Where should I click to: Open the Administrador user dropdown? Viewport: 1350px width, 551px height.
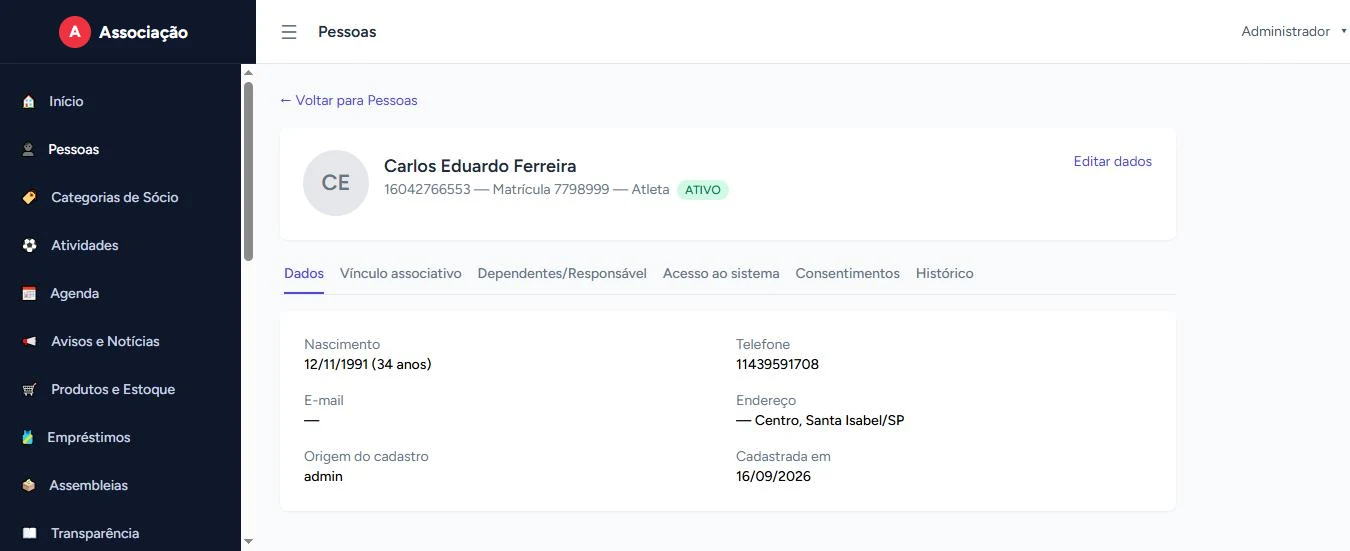coord(1294,32)
